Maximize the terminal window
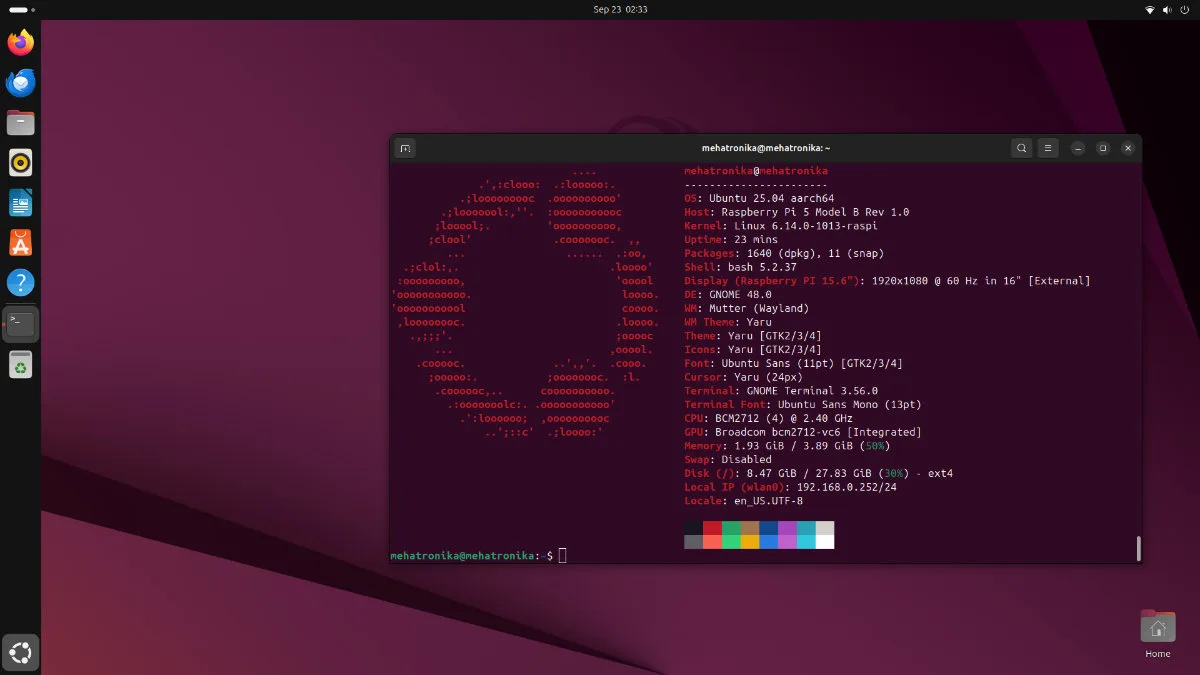1200x675 pixels. (1103, 148)
